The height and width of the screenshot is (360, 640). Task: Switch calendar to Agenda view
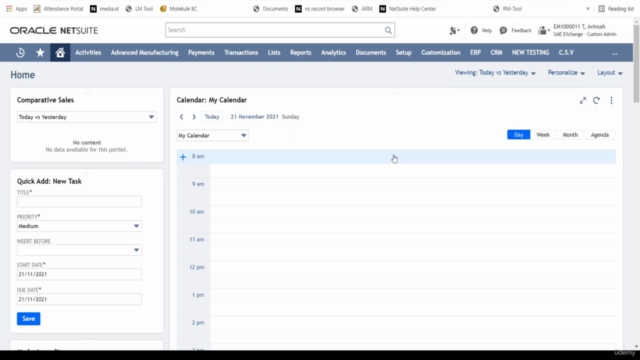600,135
